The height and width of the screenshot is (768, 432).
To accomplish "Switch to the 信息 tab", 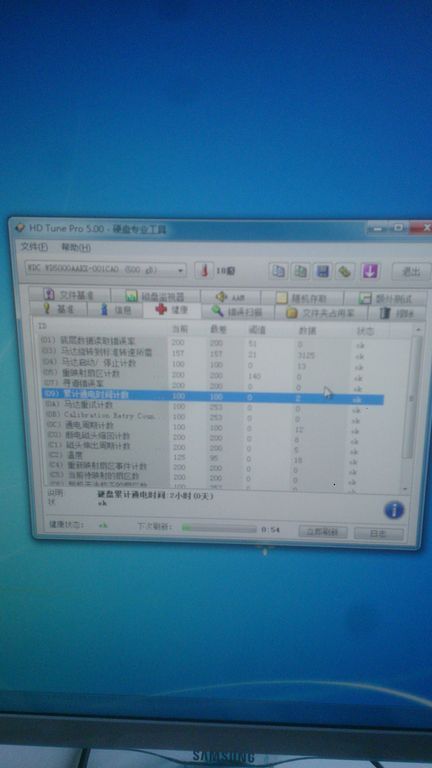I will [x=116, y=310].
